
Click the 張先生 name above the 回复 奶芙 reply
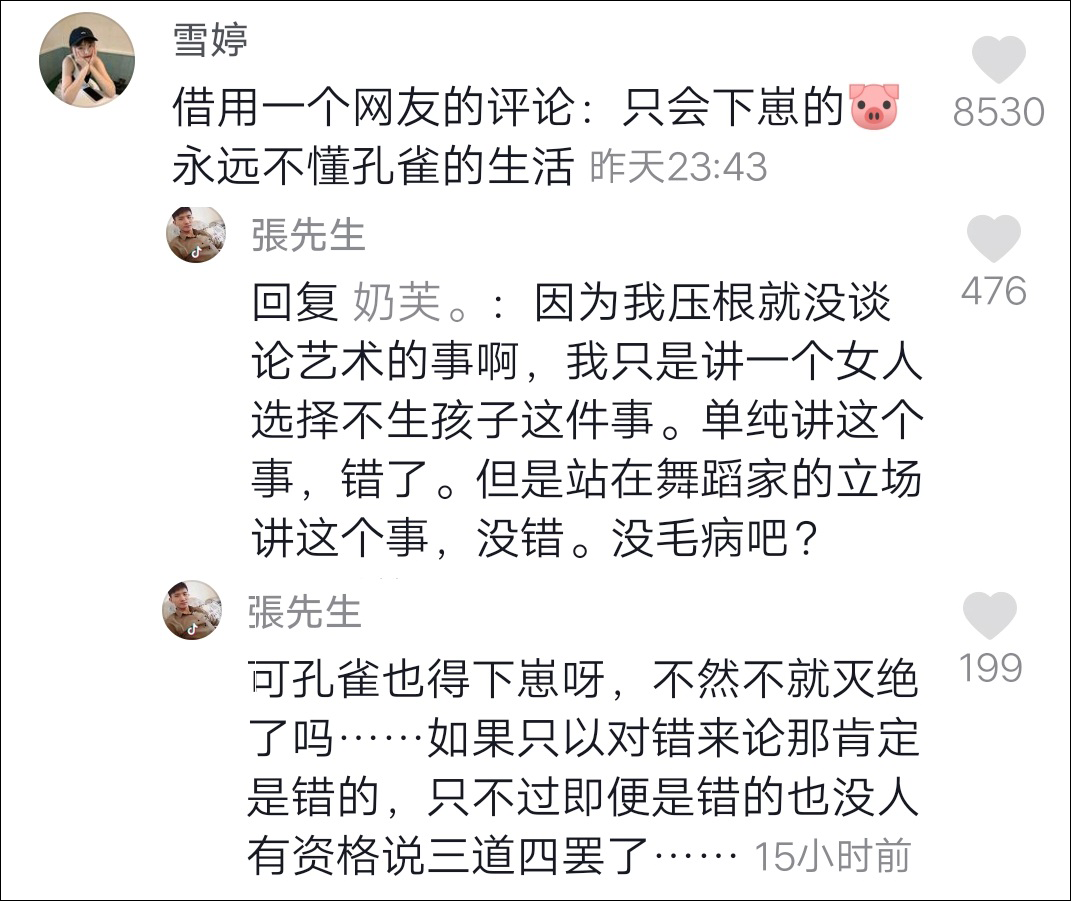pyautogui.click(x=308, y=236)
